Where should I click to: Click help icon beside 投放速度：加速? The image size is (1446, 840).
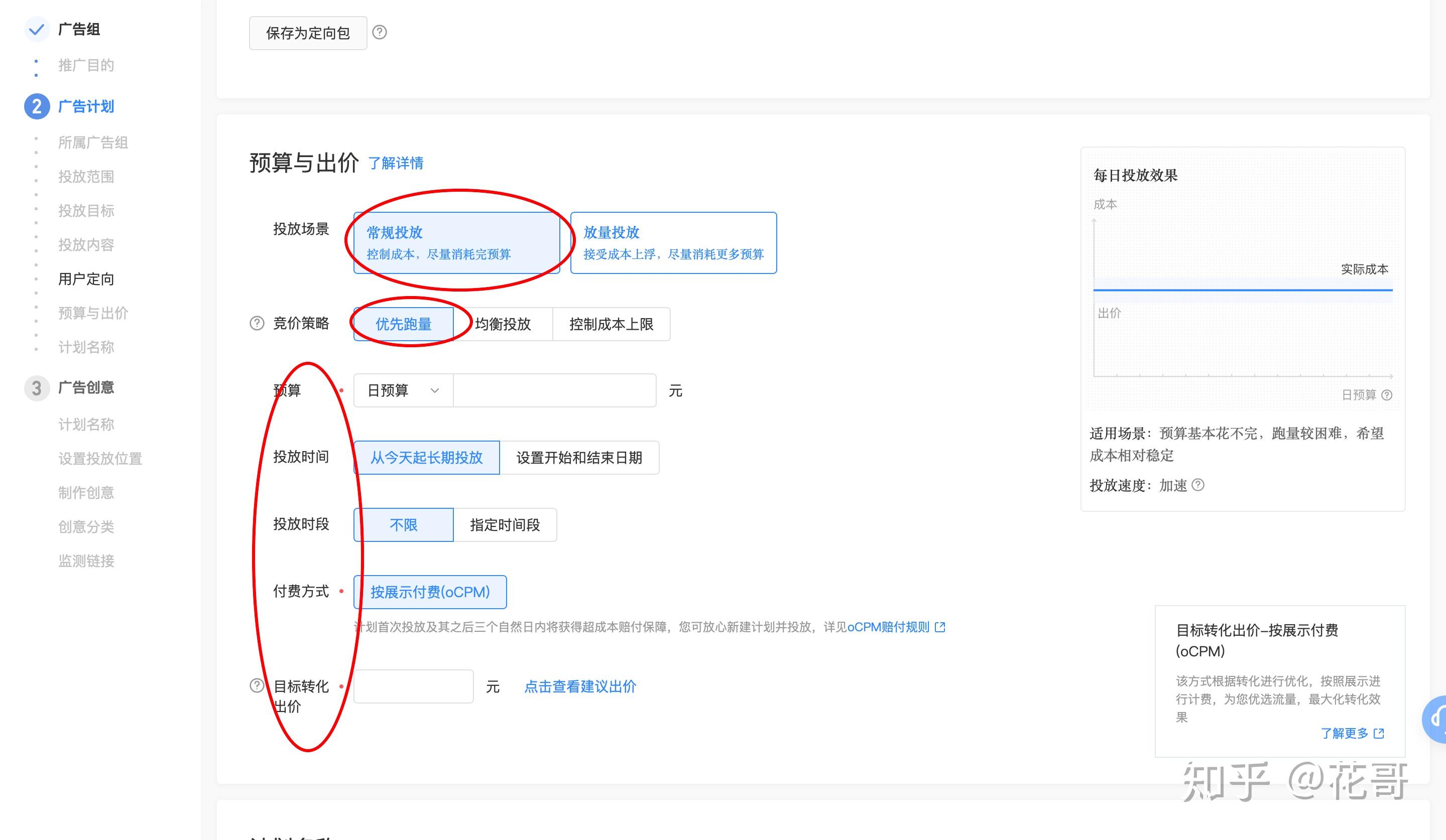click(x=1198, y=485)
